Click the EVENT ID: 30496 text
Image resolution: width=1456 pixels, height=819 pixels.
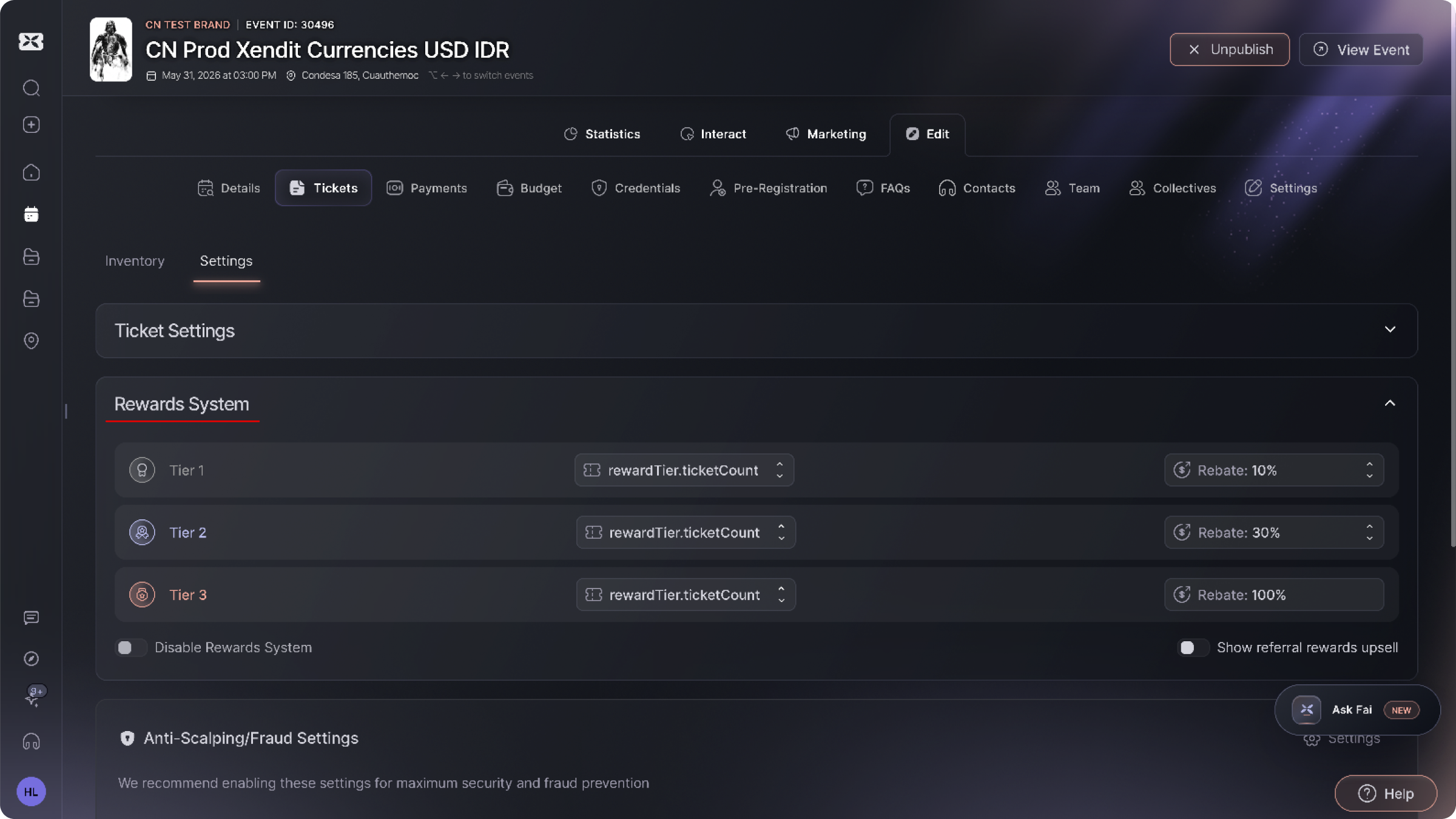[290, 25]
